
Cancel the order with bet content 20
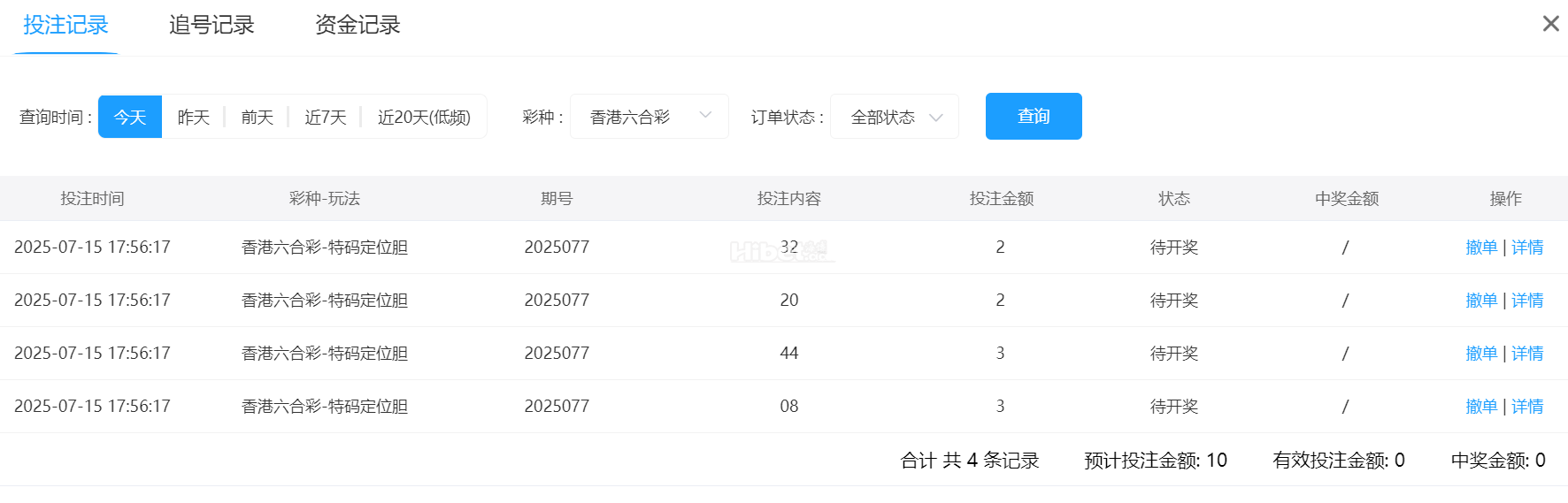(1480, 301)
